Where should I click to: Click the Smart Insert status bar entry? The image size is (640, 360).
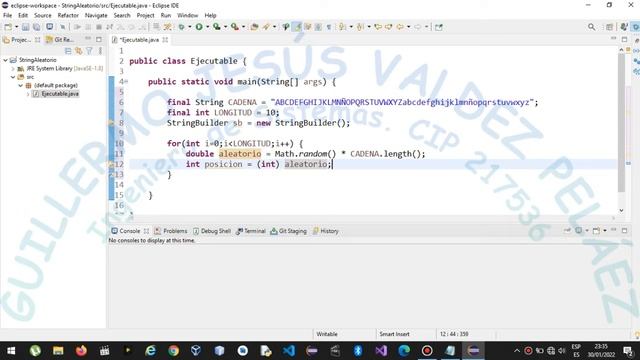pos(394,334)
